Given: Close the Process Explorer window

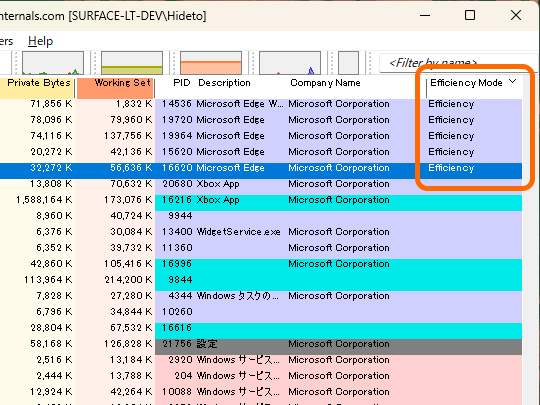Looking at the screenshot, I should (x=516, y=15).
